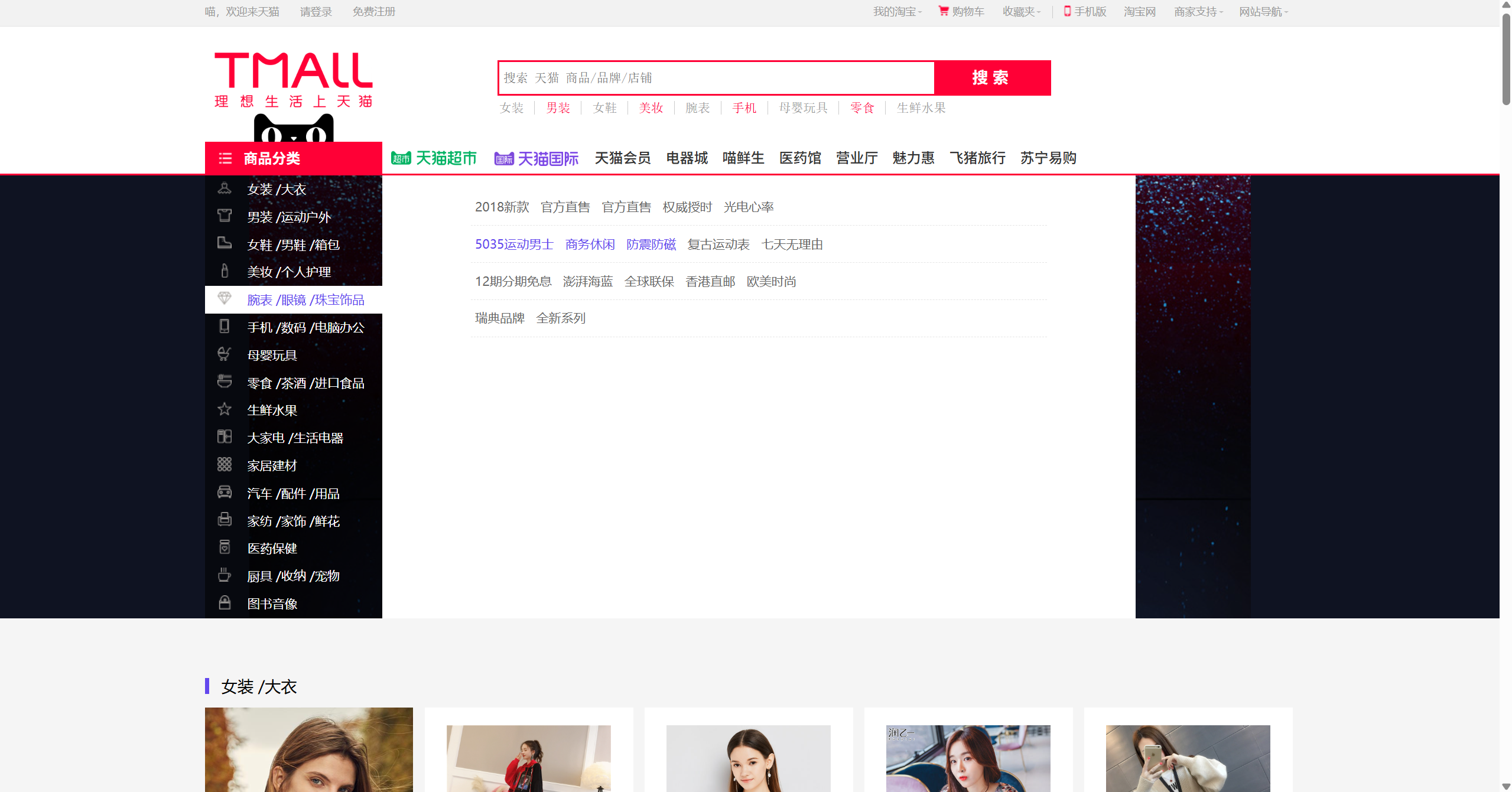
Task: Click the hamburger icon next to 商品分类
Action: pos(225,158)
